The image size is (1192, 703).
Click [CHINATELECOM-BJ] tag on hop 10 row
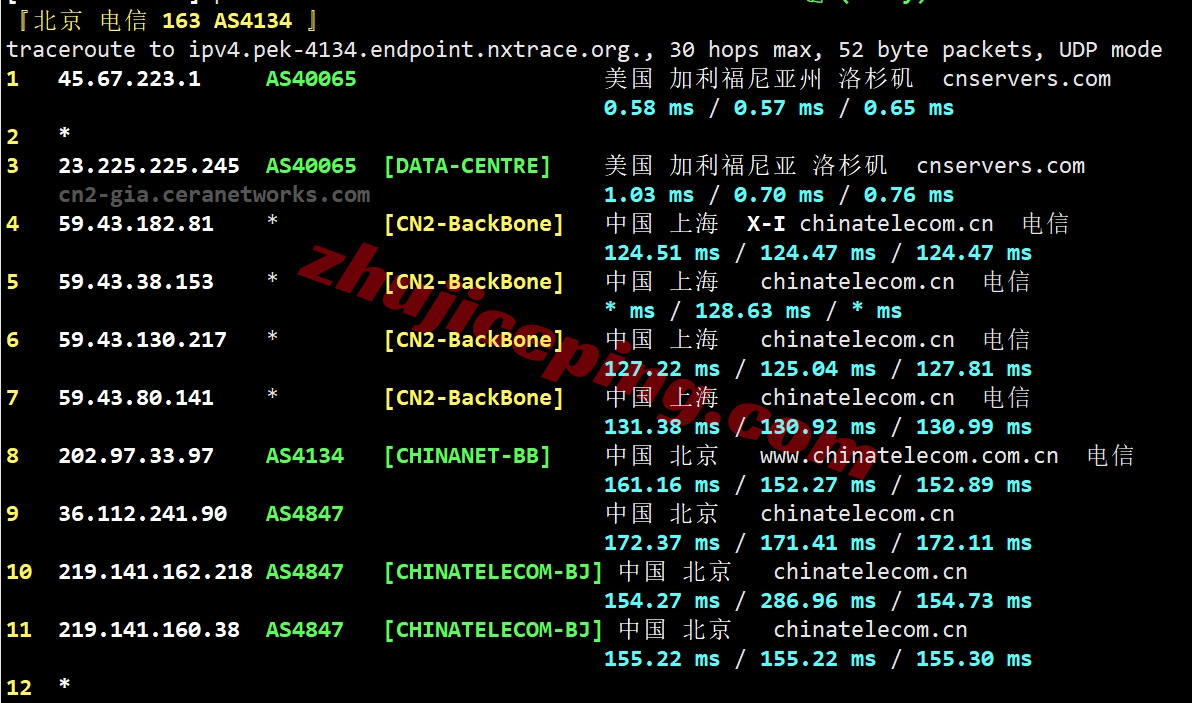[x=493, y=572]
